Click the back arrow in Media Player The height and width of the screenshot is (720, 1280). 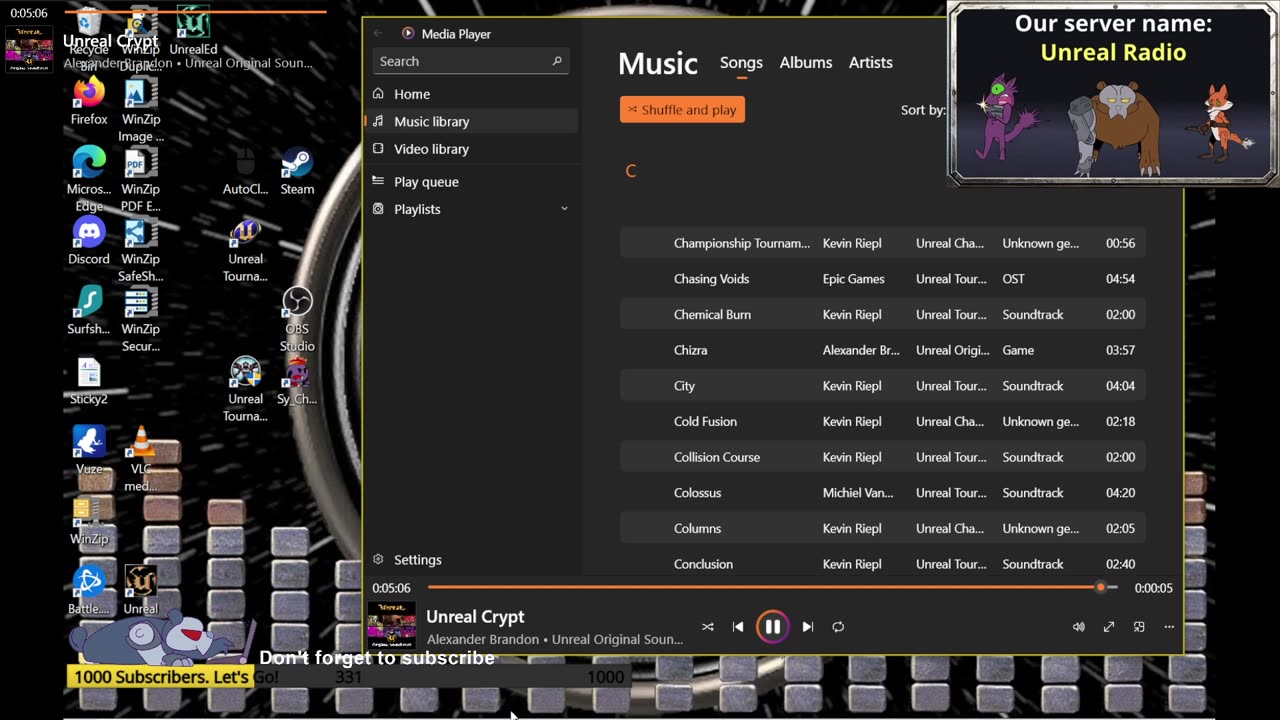point(378,34)
